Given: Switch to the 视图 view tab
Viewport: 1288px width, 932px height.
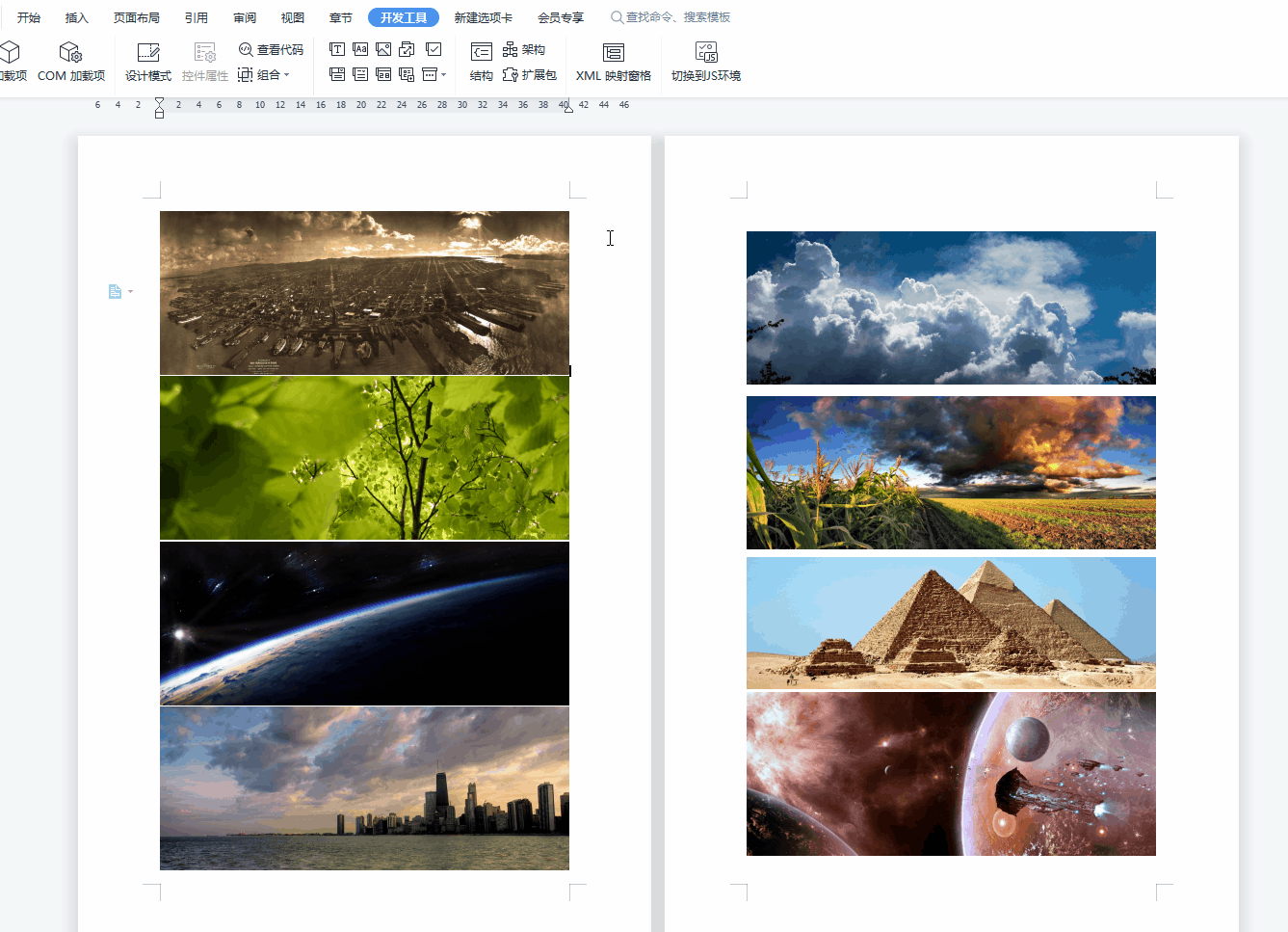Looking at the screenshot, I should coord(293,17).
